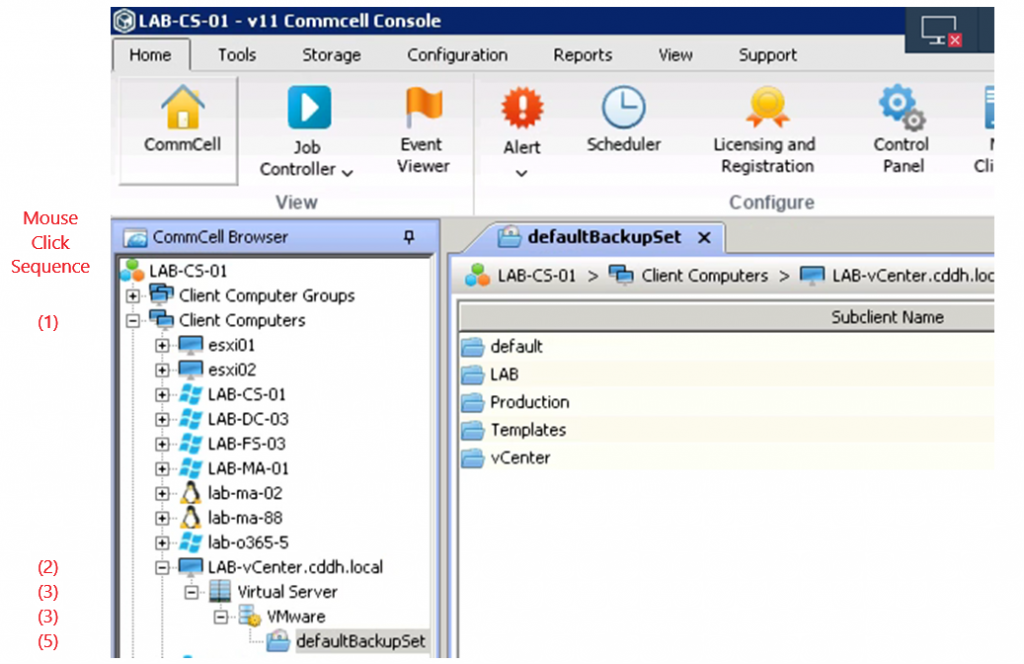The height and width of the screenshot is (664, 1024).
Task: Click the vCenter subclient folder icon
Action: (472, 458)
